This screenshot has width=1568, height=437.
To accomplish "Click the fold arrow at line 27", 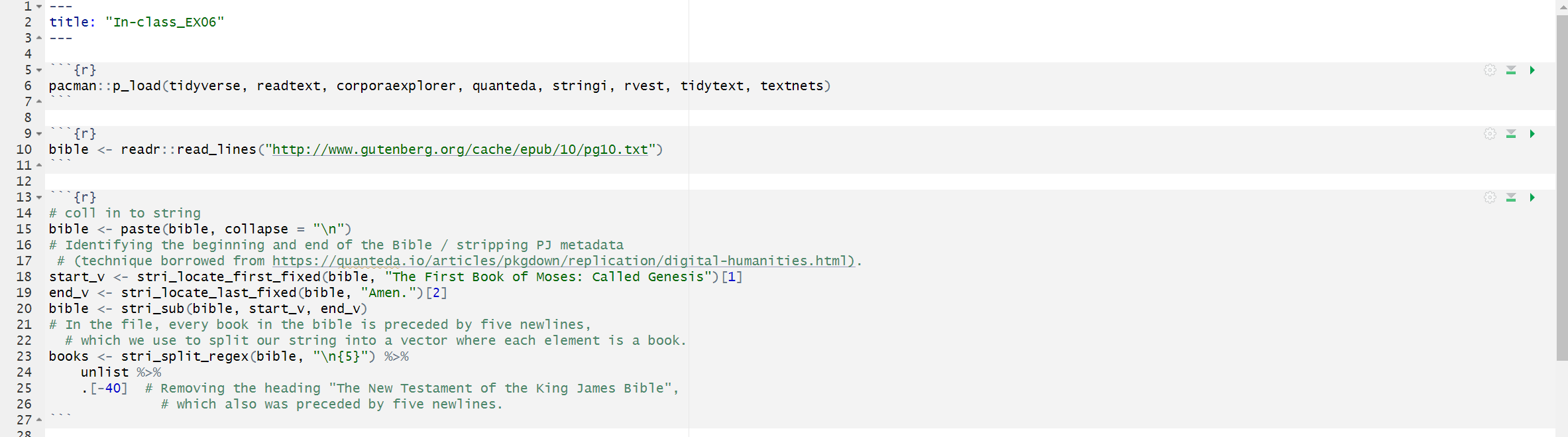I will click(39, 420).
